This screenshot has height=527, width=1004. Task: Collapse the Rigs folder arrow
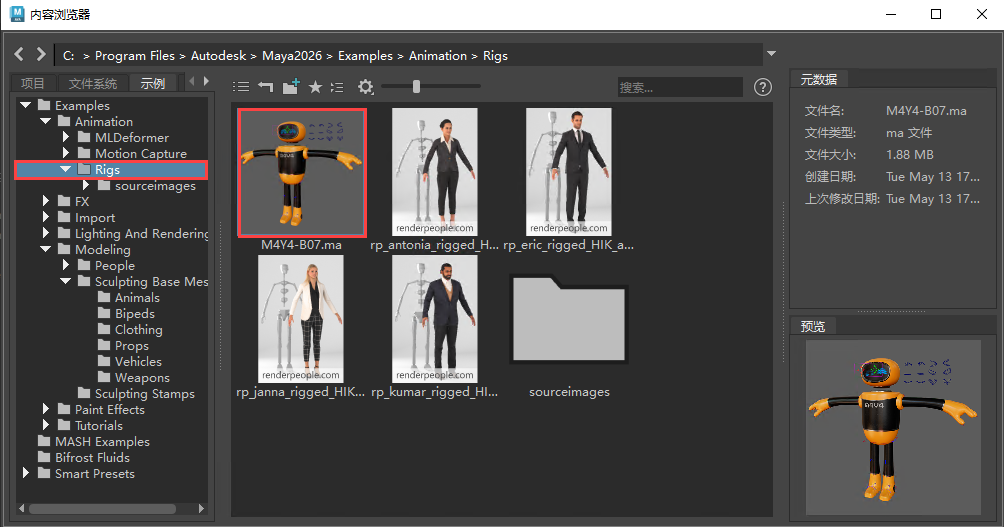[x=65, y=169]
